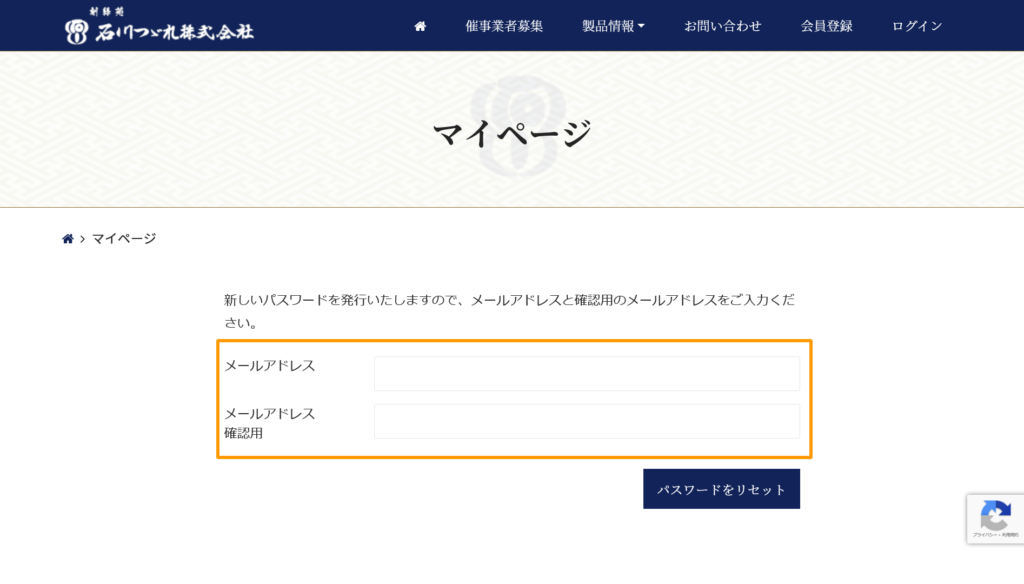This screenshot has width=1024, height=584.
Task: Click the マイページ breadcrumb text
Action: pos(124,239)
